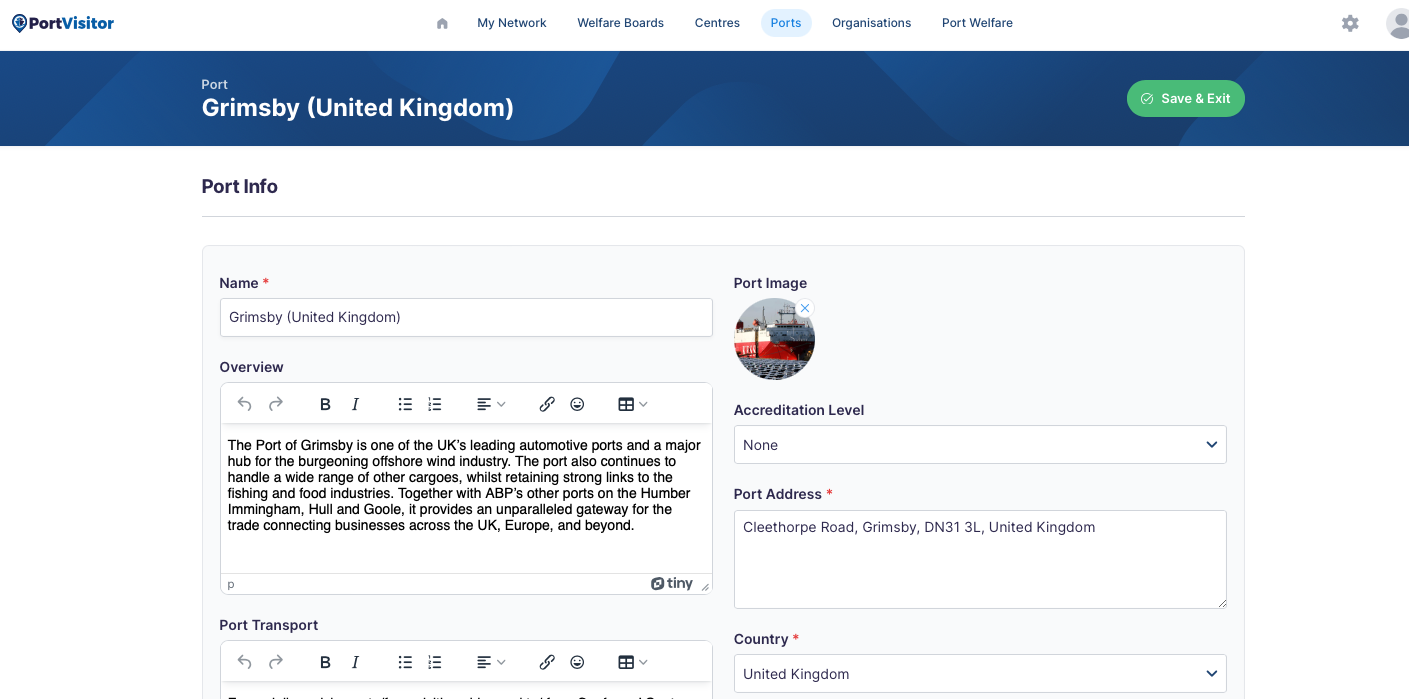This screenshot has width=1409, height=699.
Task: Insert a link in the Overview editor
Action: (x=547, y=404)
